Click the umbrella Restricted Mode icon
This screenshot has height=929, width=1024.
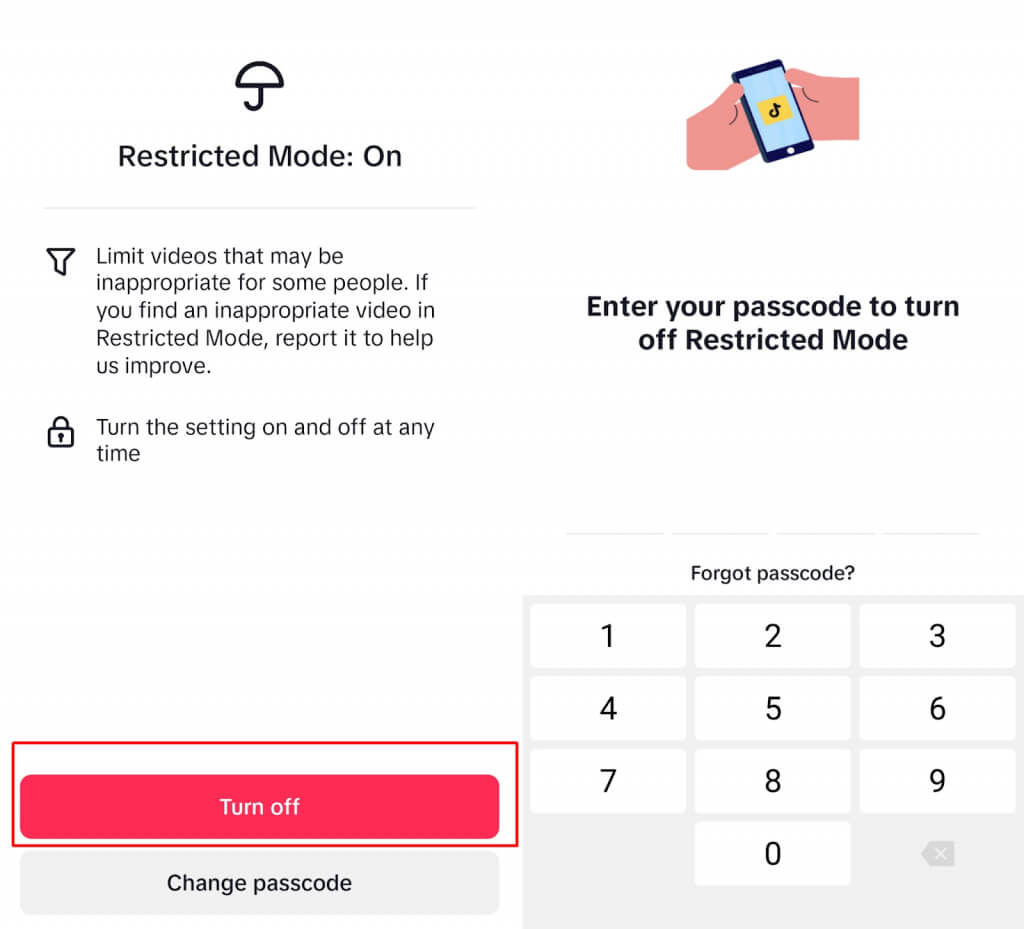click(259, 87)
